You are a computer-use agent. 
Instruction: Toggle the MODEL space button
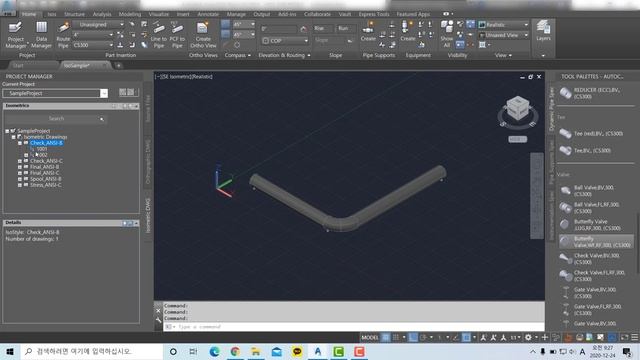370,337
